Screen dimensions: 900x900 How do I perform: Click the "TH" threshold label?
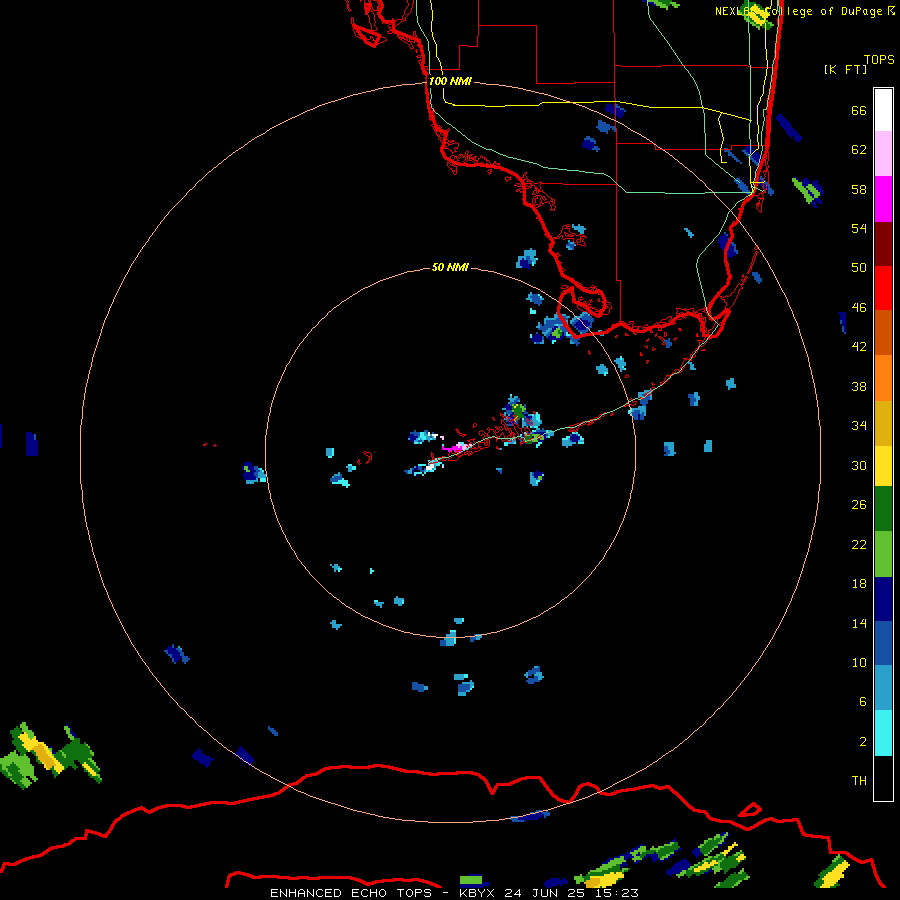(x=859, y=780)
